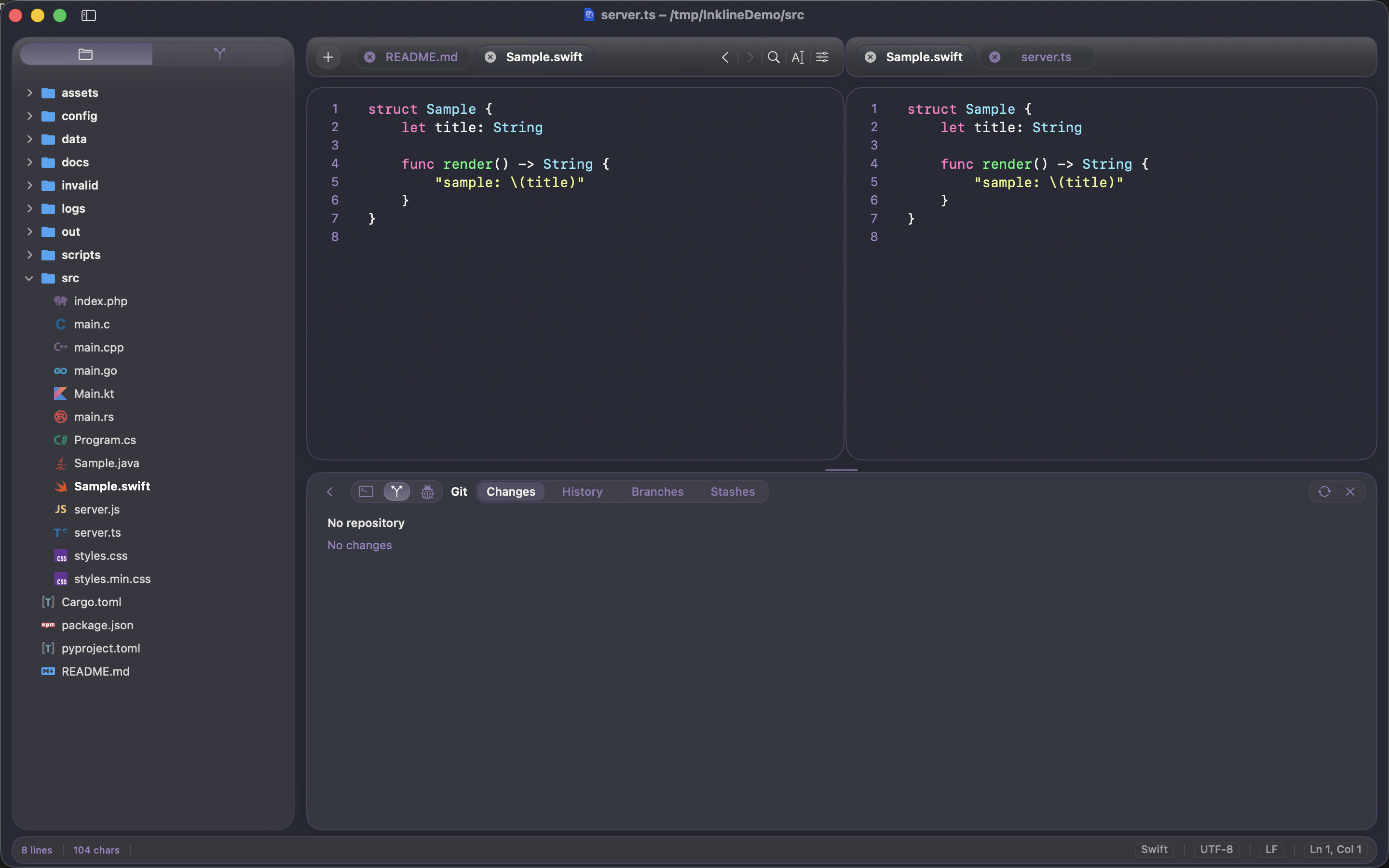
Task: Select server.ts tab in right pane
Action: tap(1046, 57)
